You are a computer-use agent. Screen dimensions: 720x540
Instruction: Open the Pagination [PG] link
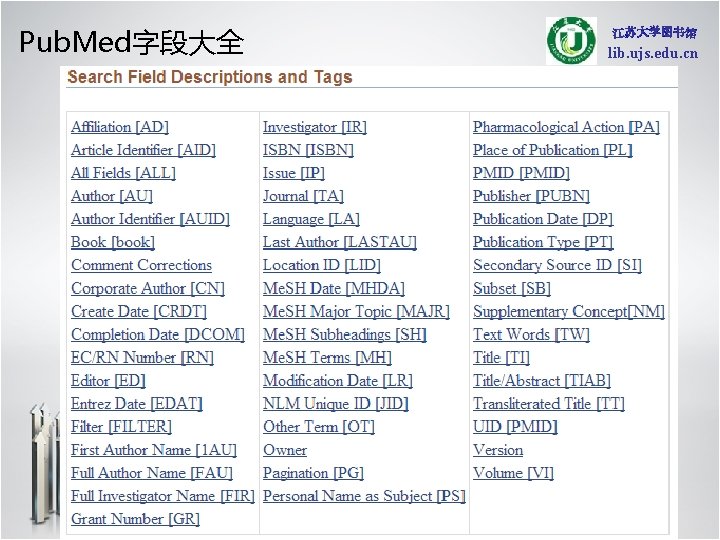tap(313, 473)
